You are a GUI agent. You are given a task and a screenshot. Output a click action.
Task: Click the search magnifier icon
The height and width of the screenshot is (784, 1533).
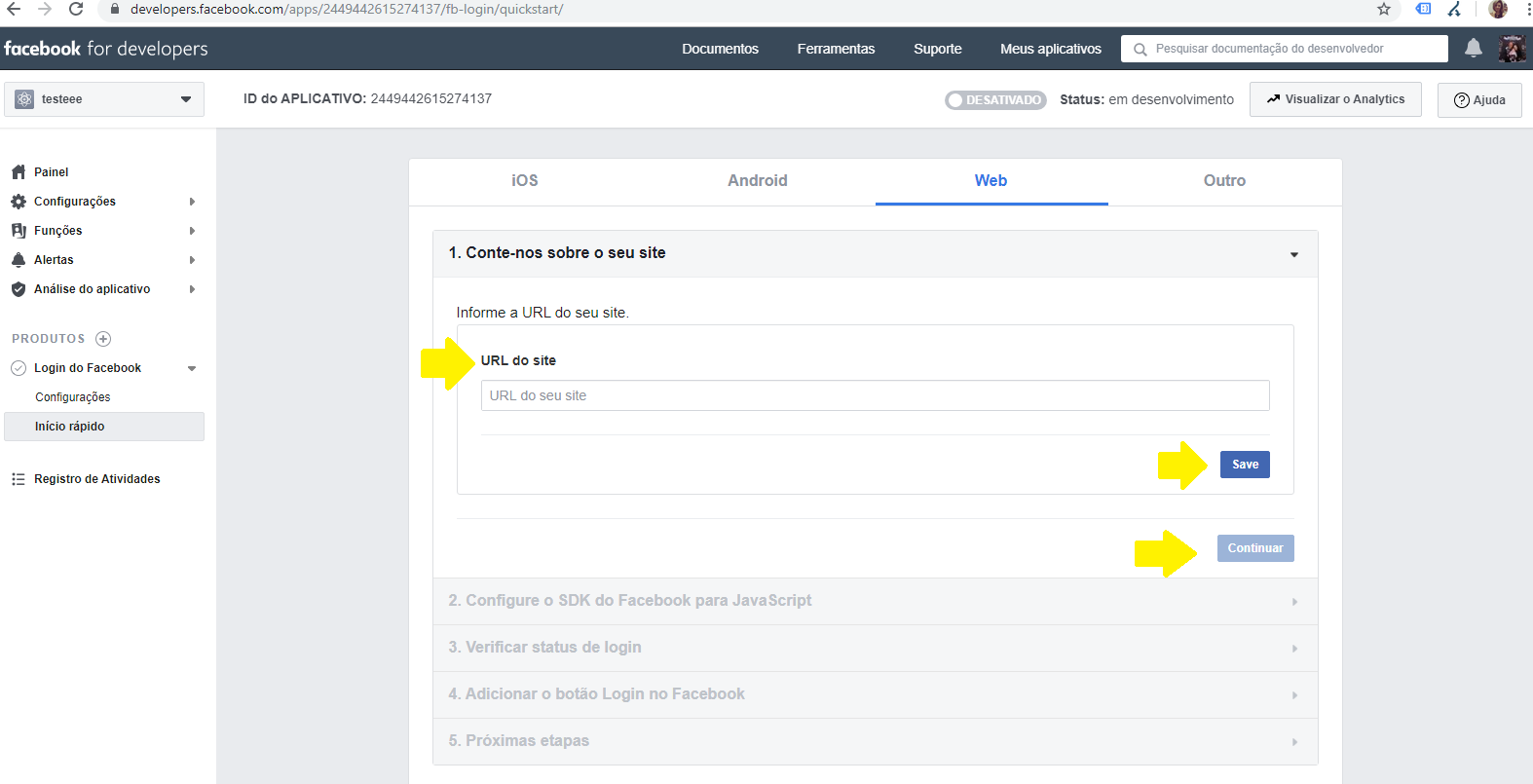[x=1140, y=49]
